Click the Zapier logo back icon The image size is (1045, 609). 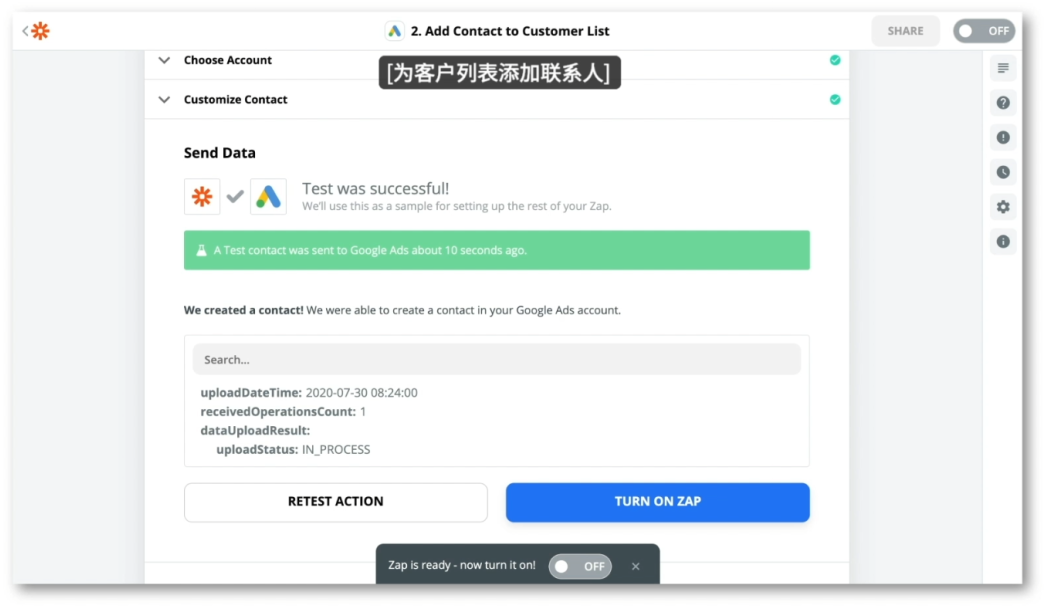pos(41,31)
